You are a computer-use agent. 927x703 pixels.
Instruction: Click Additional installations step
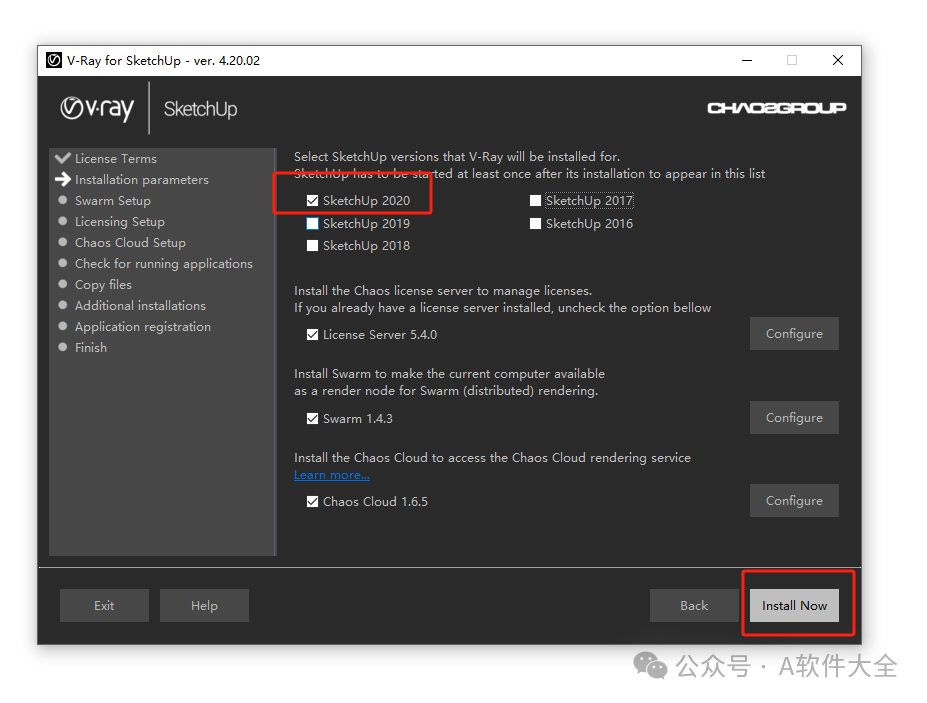coord(140,306)
